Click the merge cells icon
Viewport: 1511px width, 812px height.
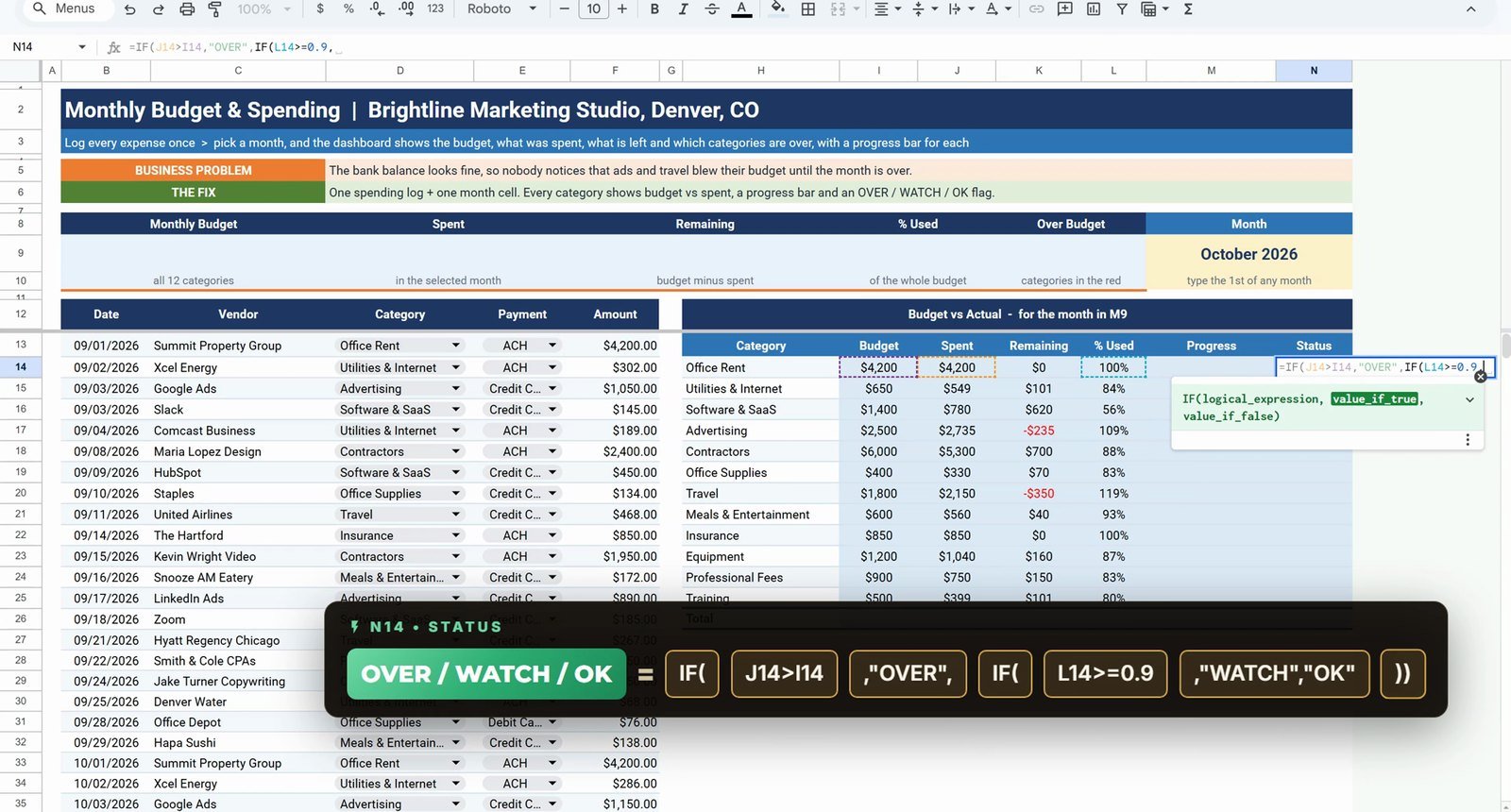(838, 8)
